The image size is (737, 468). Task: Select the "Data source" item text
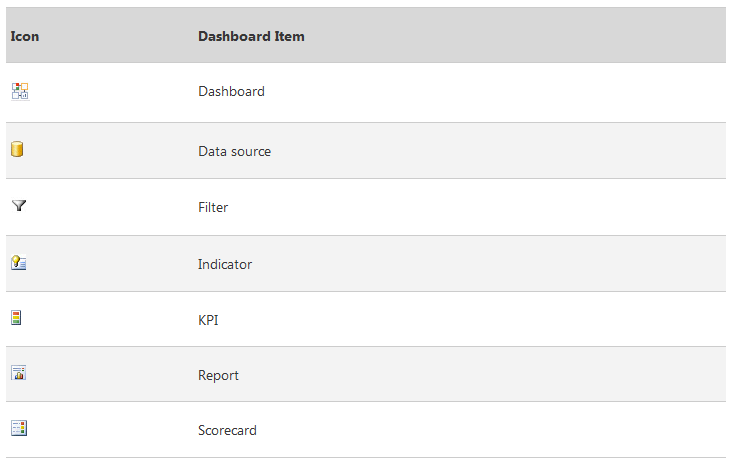coord(234,152)
